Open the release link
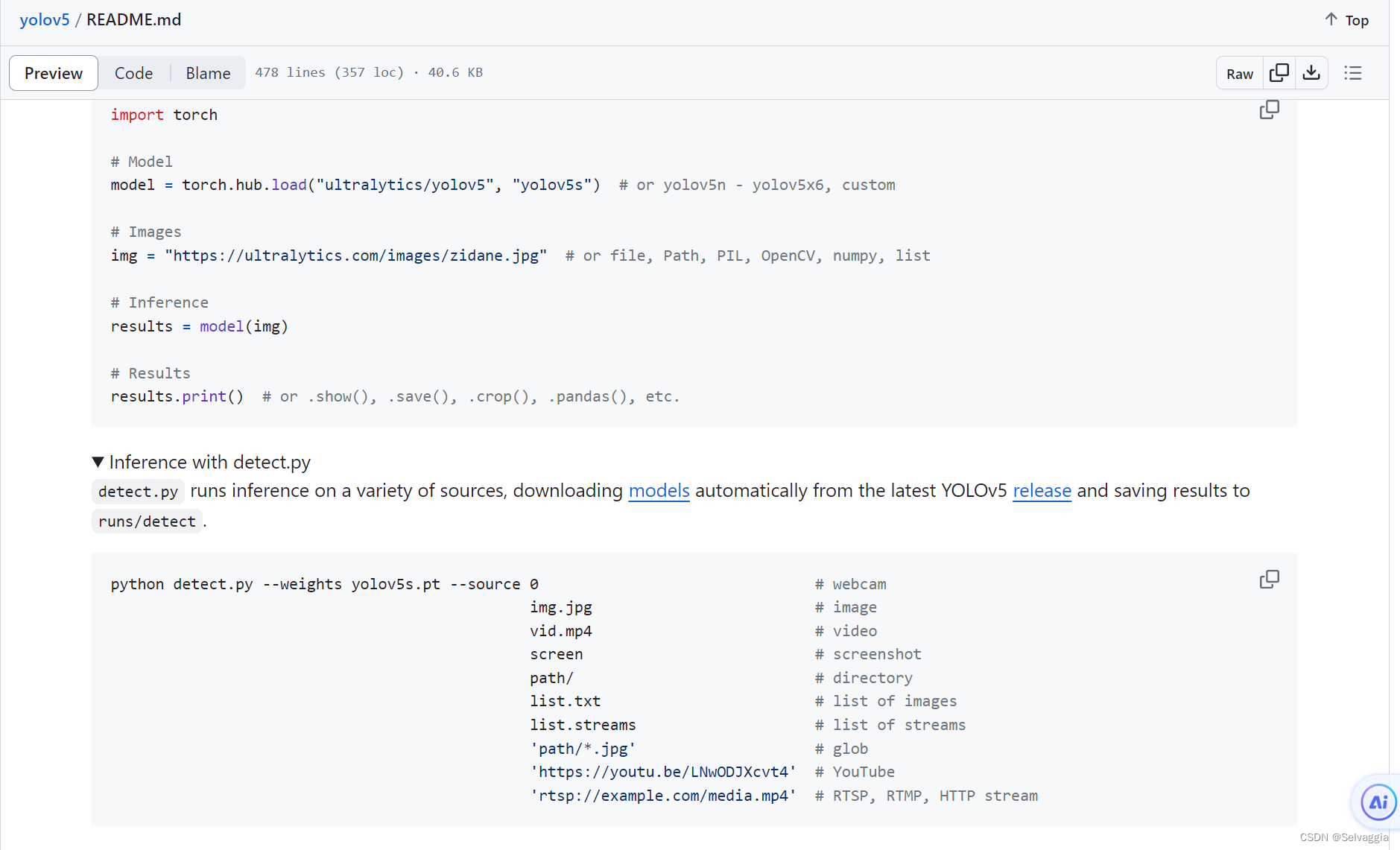The image size is (1400, 850). tap(1042, 490)
